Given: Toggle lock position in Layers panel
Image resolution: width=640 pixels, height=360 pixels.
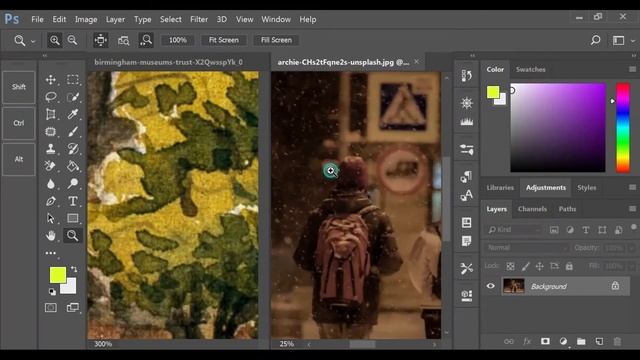Looking at the screenshot, I should pos(540,267).
